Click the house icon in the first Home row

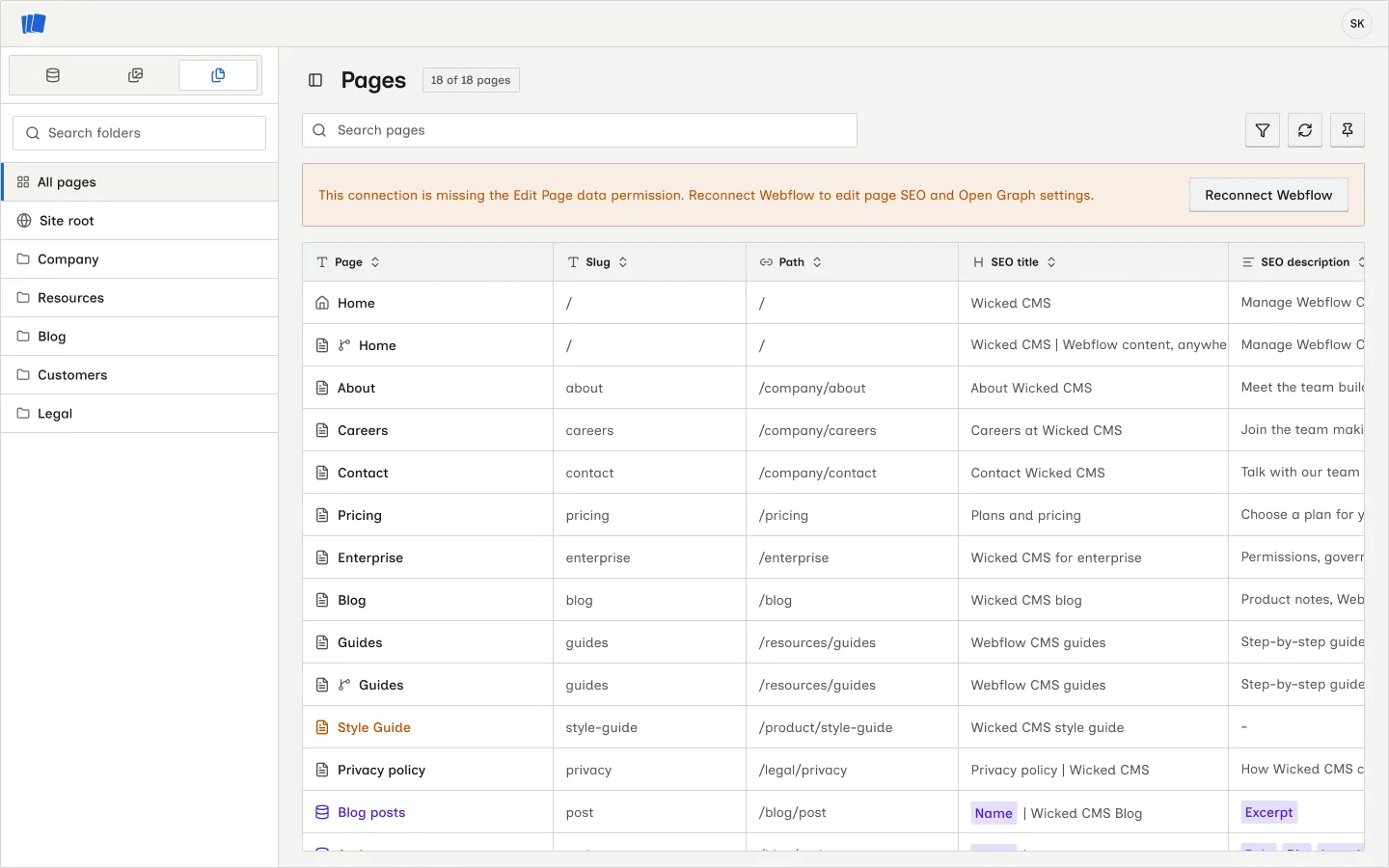[322, 303]
